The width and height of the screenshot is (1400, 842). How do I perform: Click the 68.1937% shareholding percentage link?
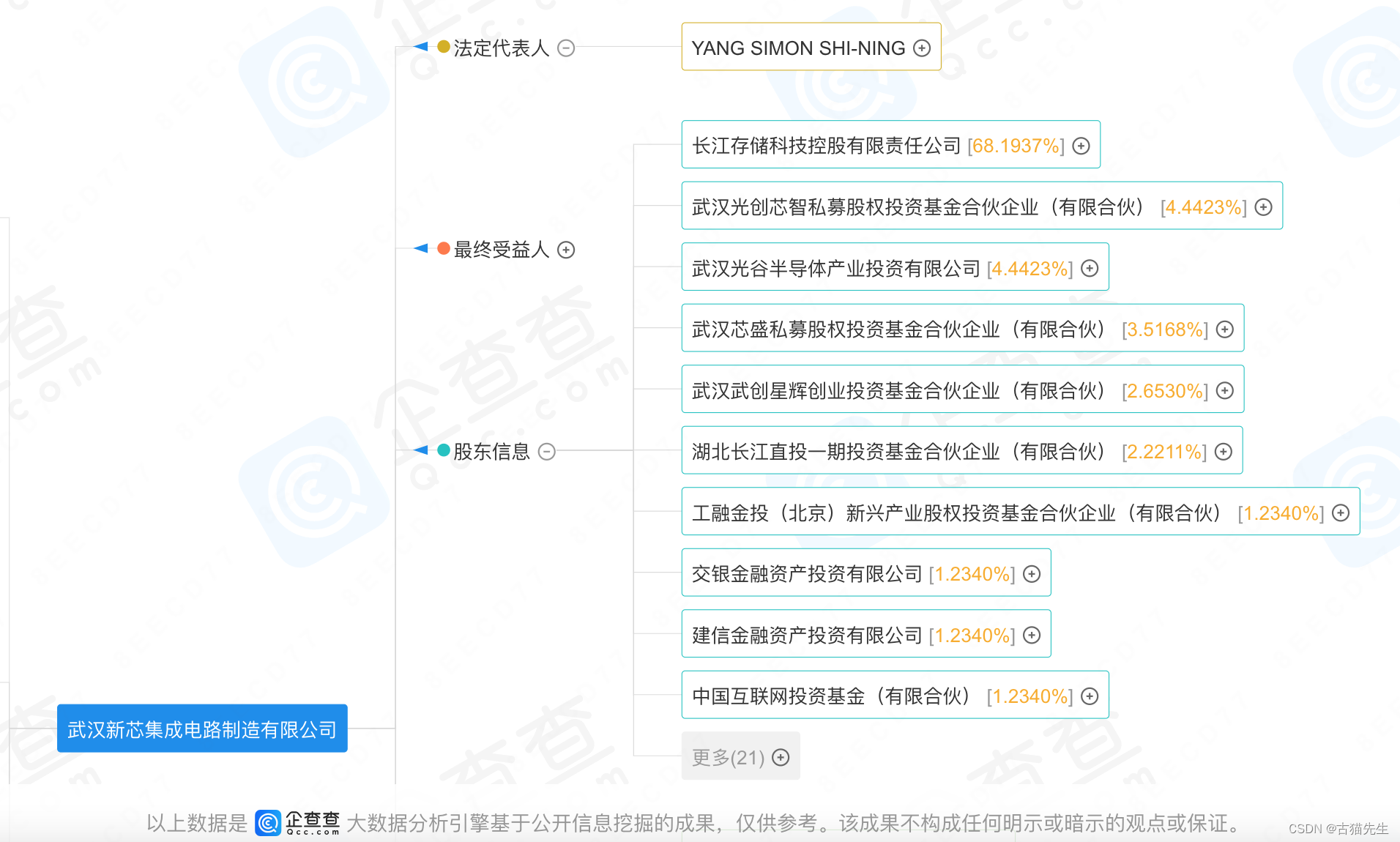(1015, 145)
